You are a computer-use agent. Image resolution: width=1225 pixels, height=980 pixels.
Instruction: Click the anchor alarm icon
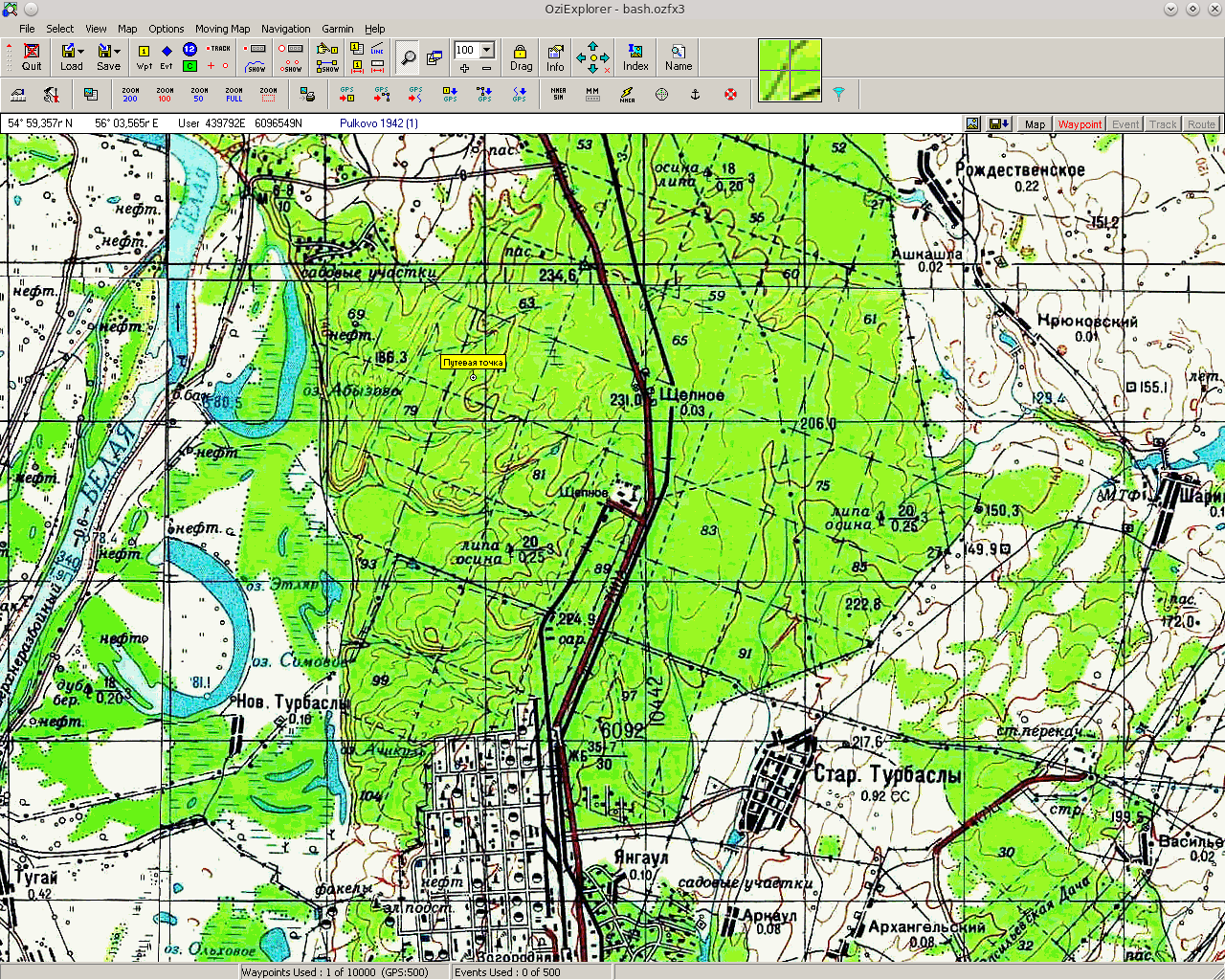click(x=696, y=95)
